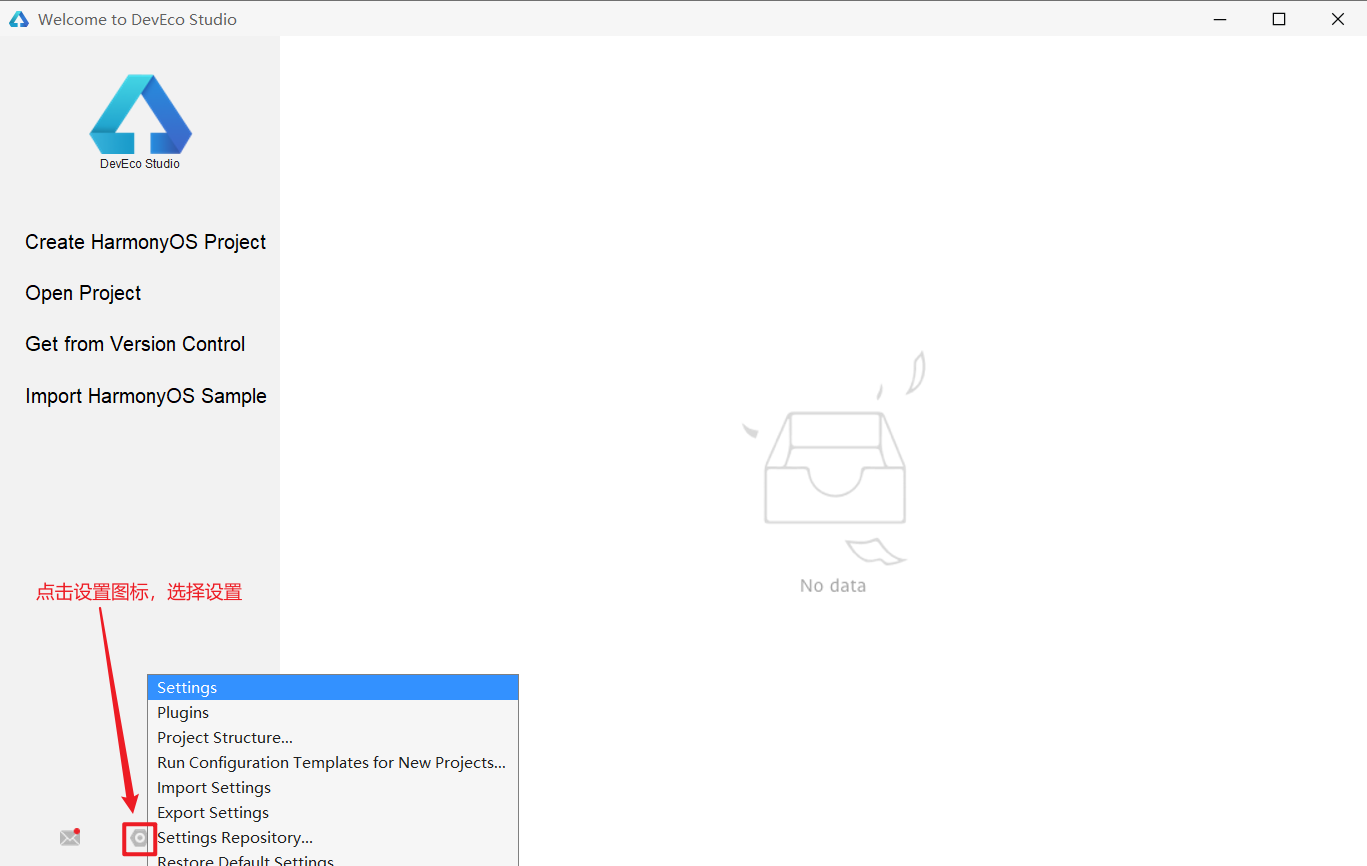Select Settings in the popup menu
The width and height of the screenshot is (1367, 866).
tap(333, 688)
